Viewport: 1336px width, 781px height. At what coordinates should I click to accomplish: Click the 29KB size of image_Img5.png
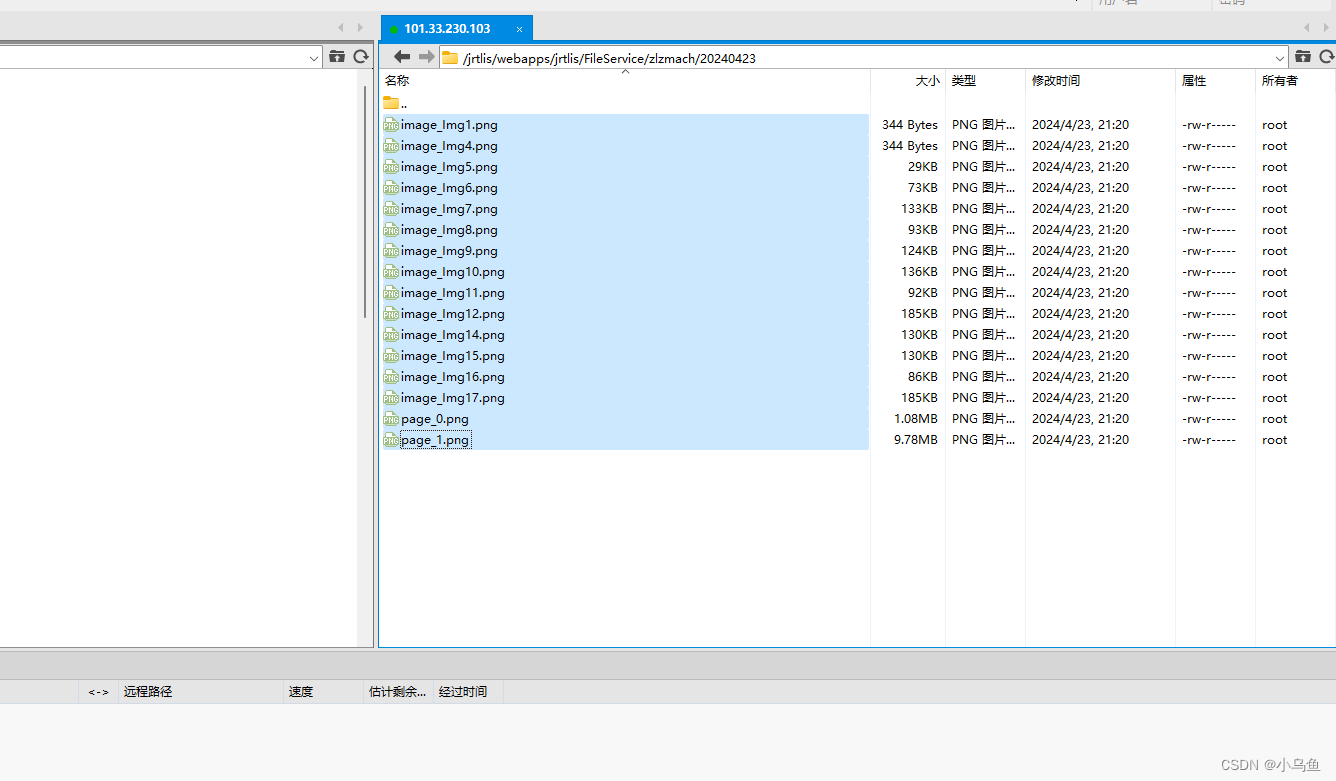tap(923, 167)
